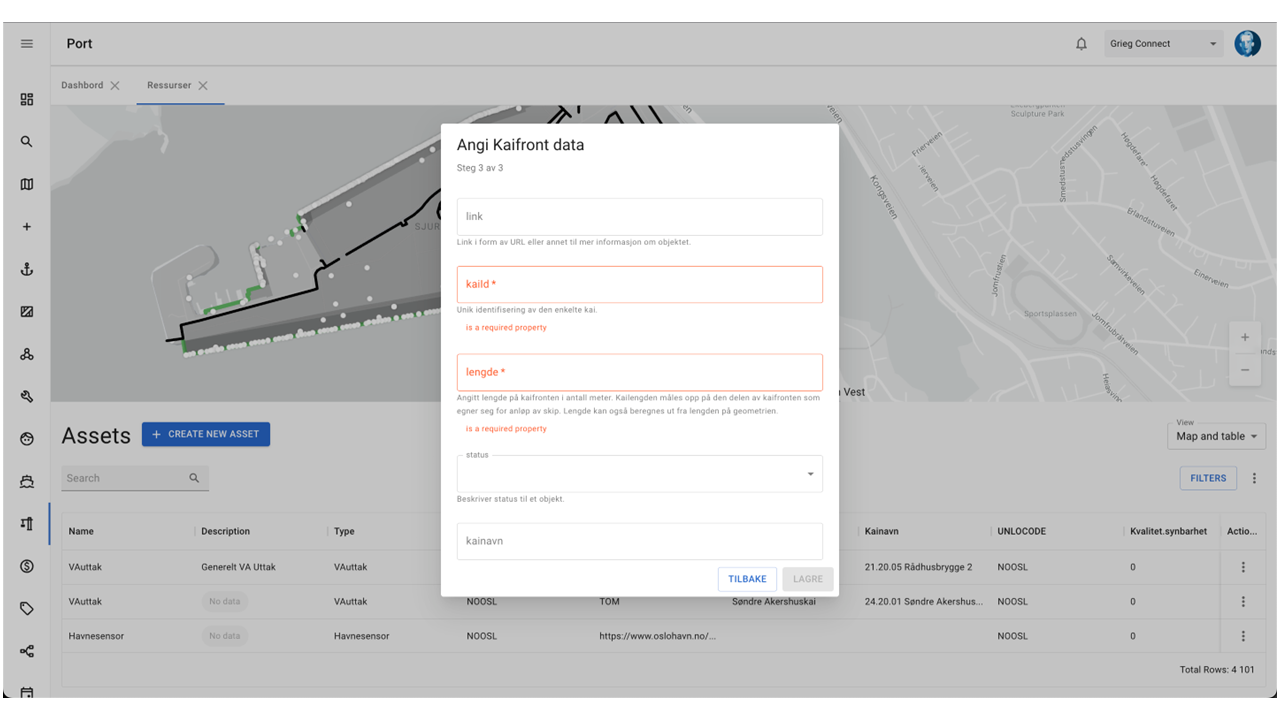Switch to the Dashbord tab
Screen dimensions: 1280x720
coord(82,85)
